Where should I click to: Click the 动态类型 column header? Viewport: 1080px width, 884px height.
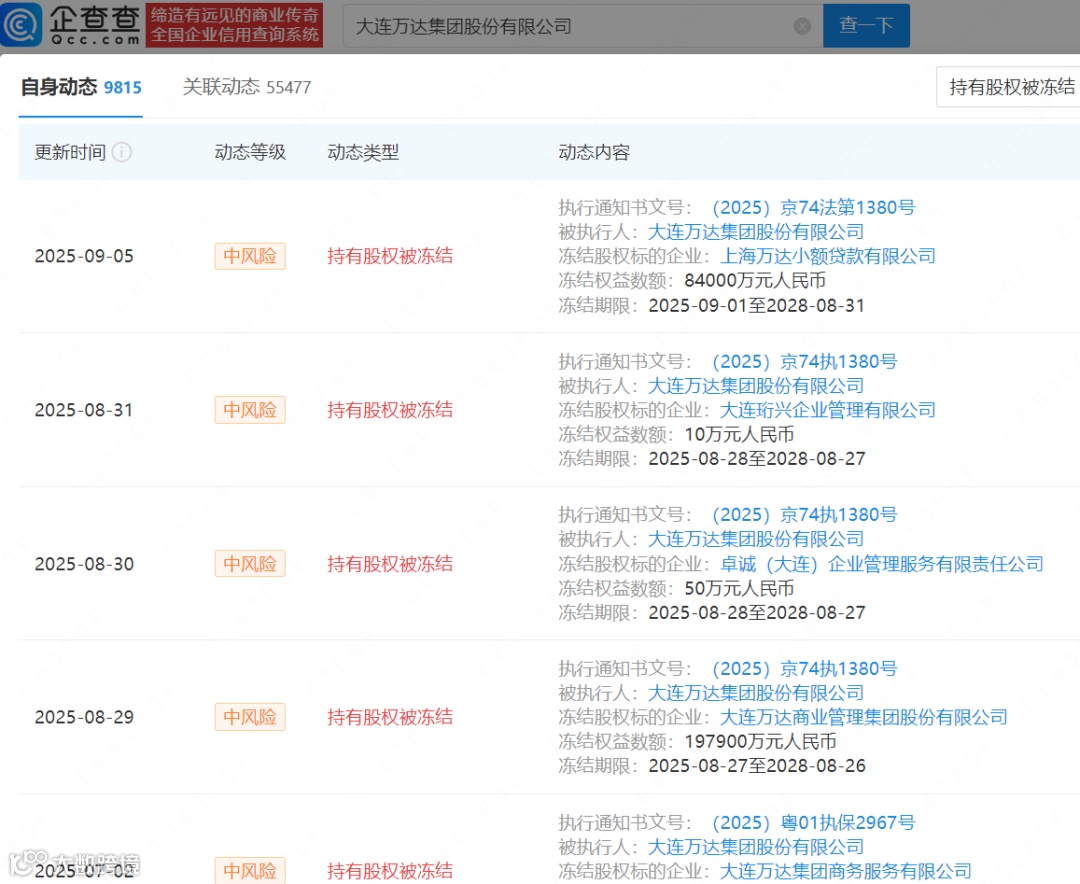coord(363,152)
